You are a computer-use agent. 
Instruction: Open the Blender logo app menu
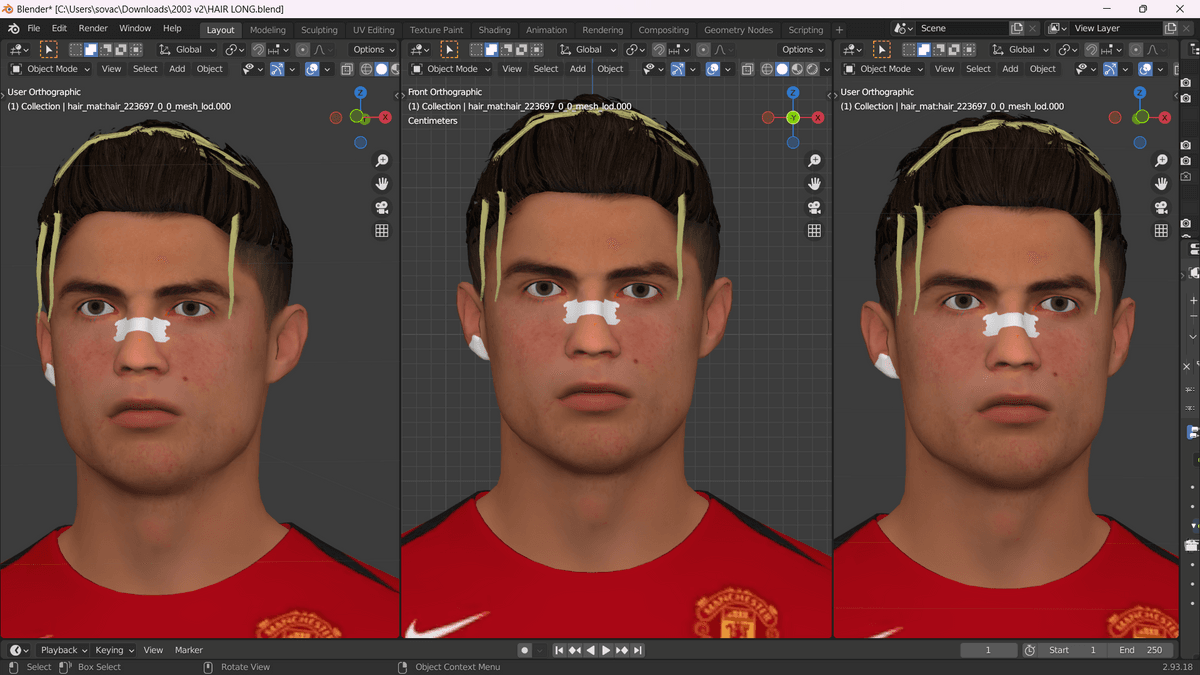click(12, 29)
